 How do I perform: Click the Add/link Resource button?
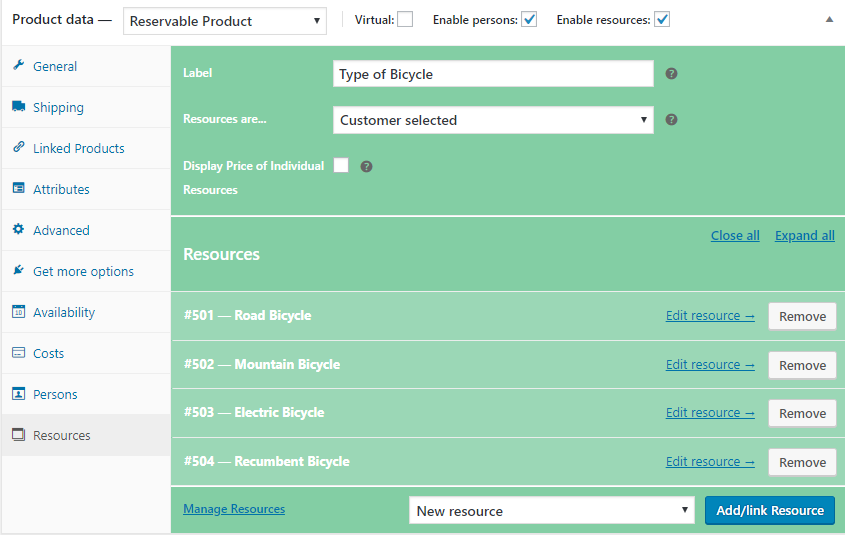pyautogui.click(x=769, y=510)
